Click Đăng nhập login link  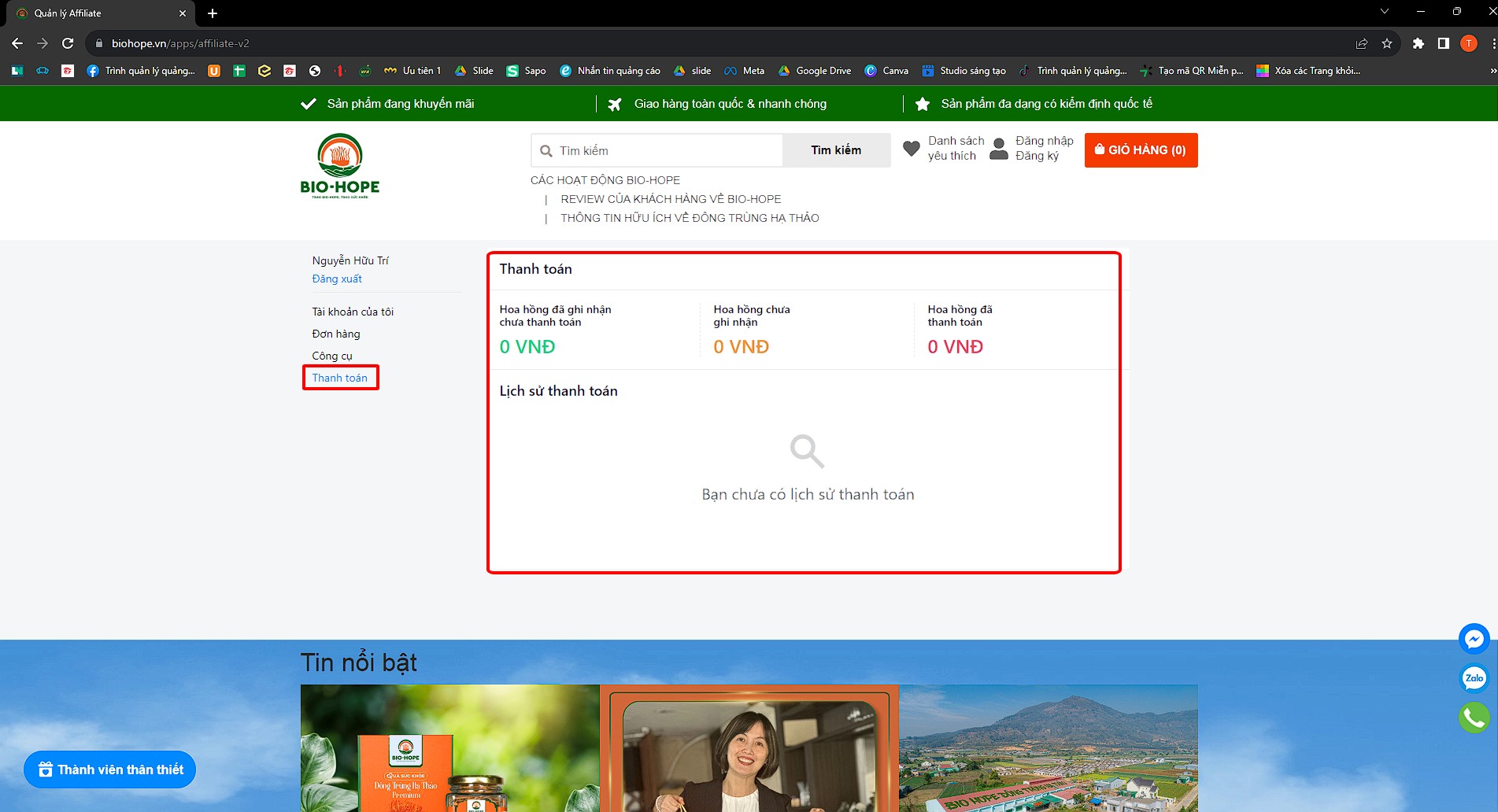[1044, 141]
